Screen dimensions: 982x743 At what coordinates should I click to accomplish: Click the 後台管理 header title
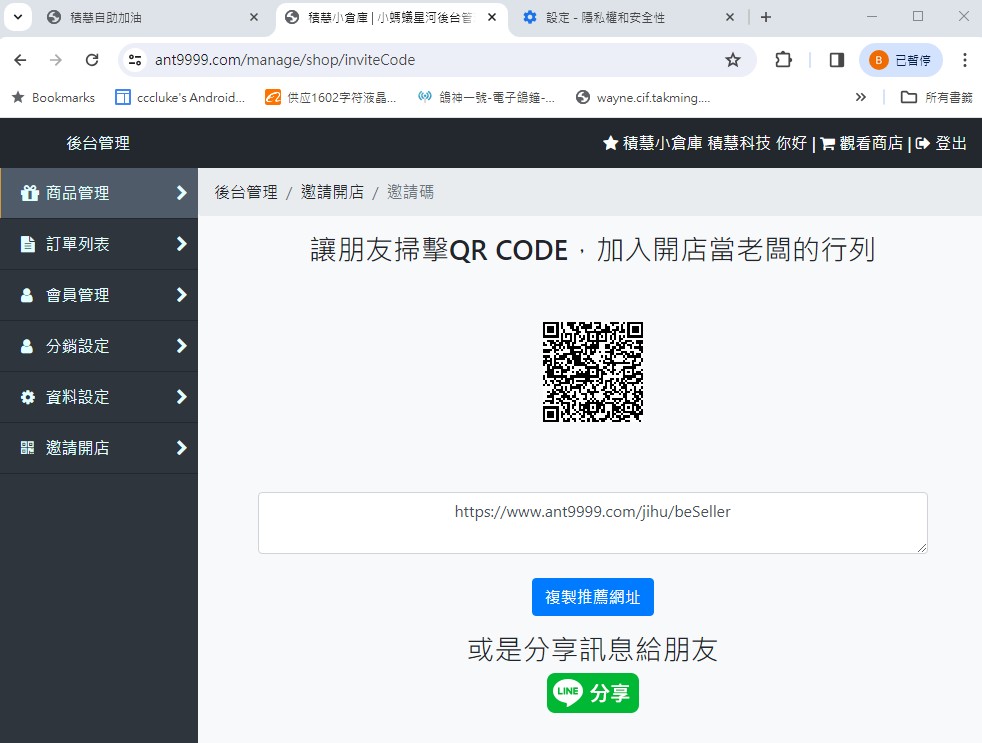click(98, 143)
